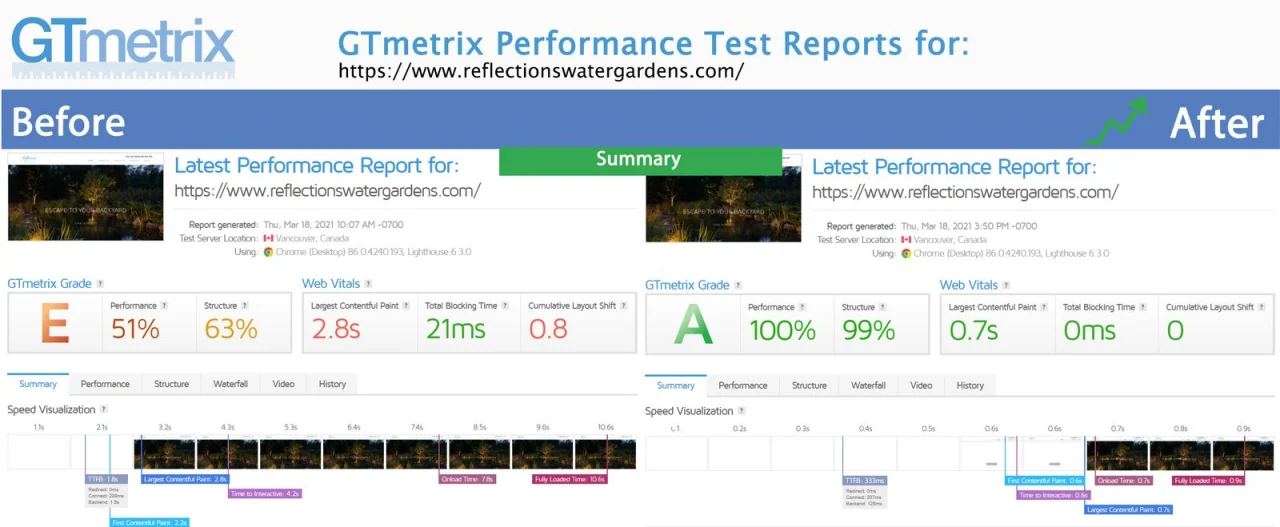Click TTFB 333ms marker in After timeline
Viewport: 1280px width, 527px height.
pos(863,480)
